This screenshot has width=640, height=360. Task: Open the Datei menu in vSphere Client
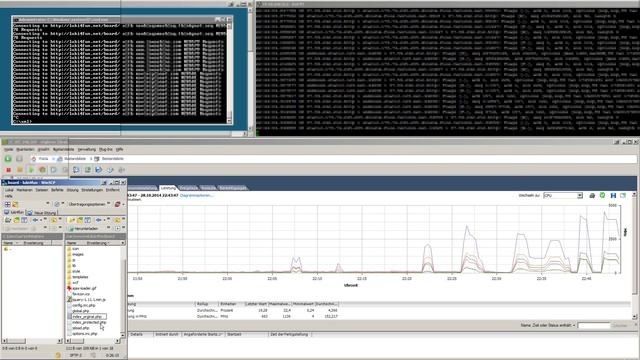point(9,149)
